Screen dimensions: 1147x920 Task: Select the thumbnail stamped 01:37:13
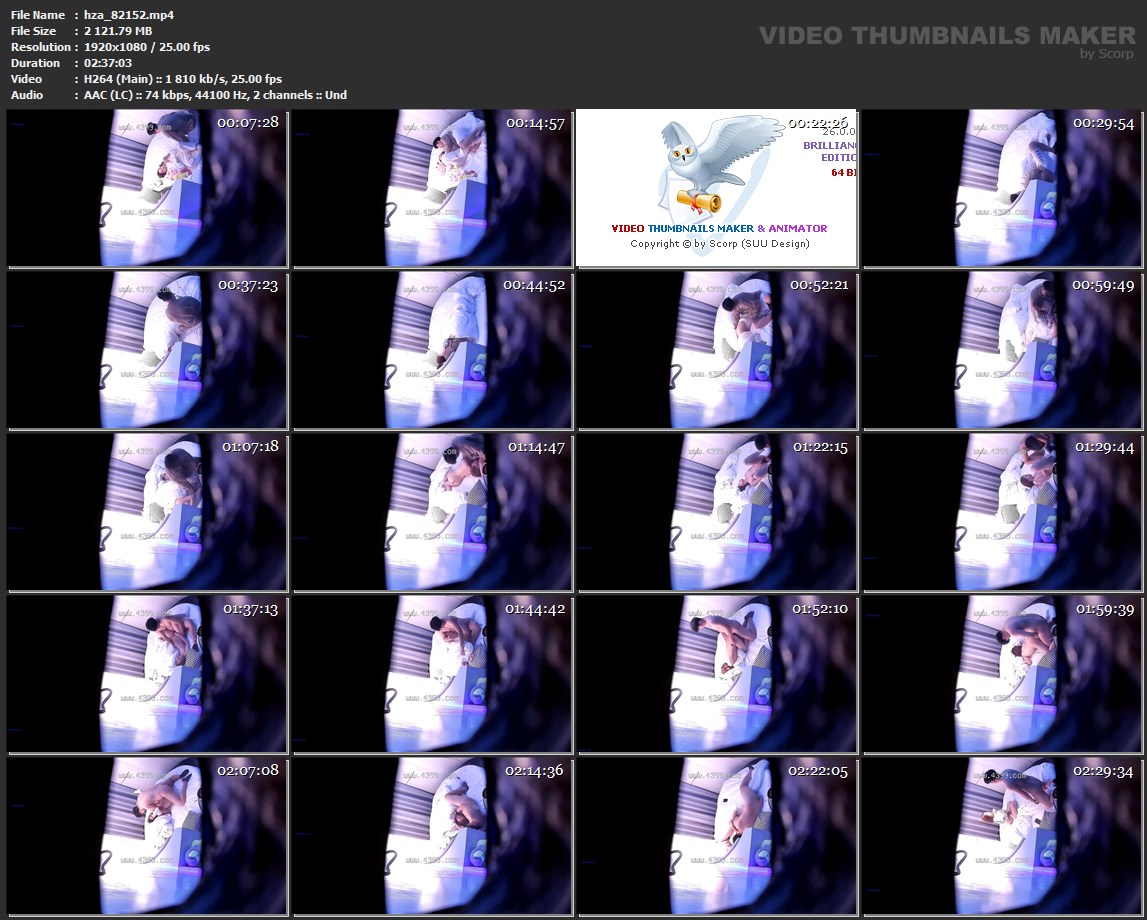pyautogui.click(x=147, y=674)
